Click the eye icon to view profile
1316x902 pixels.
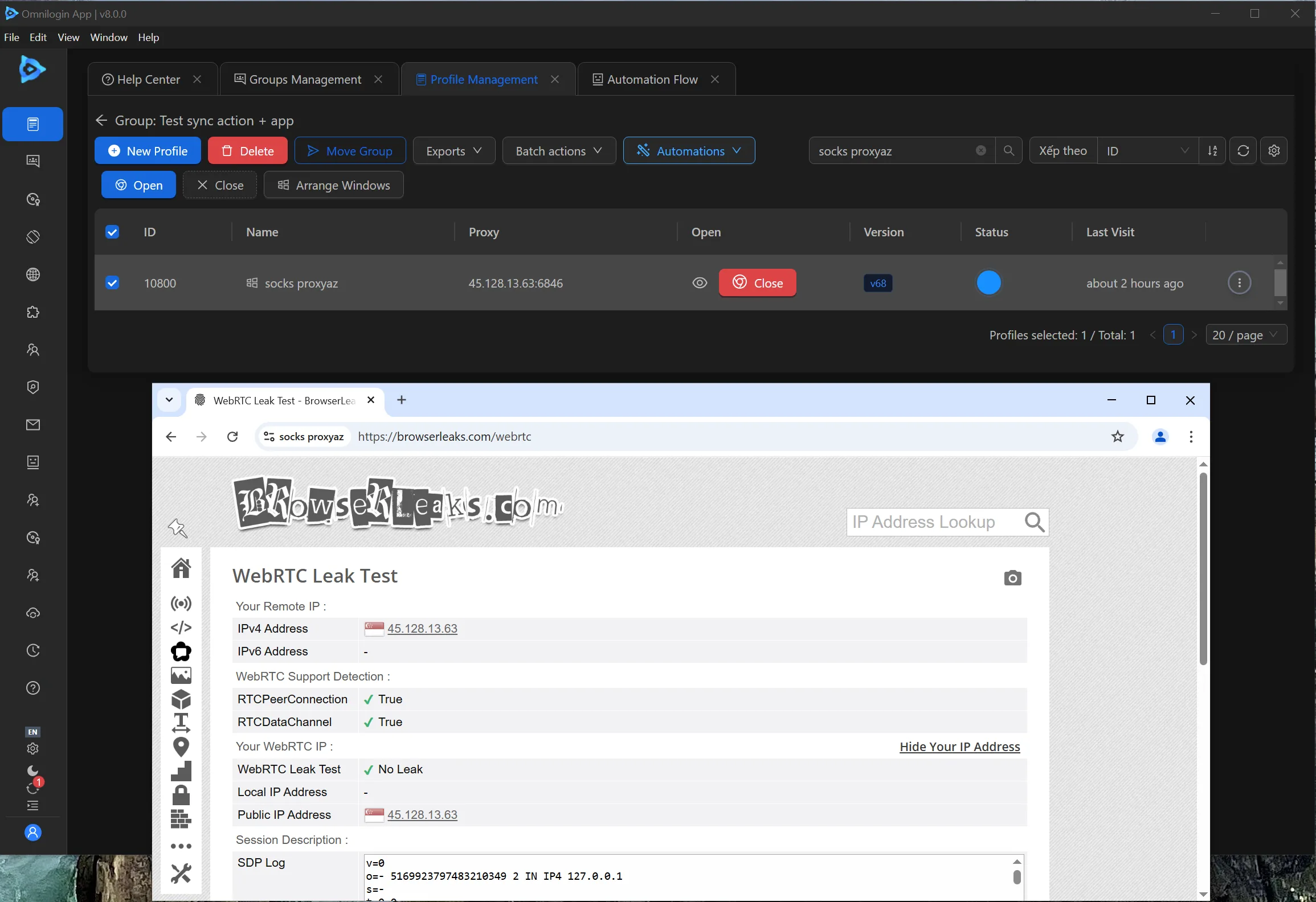click(700, 283)
